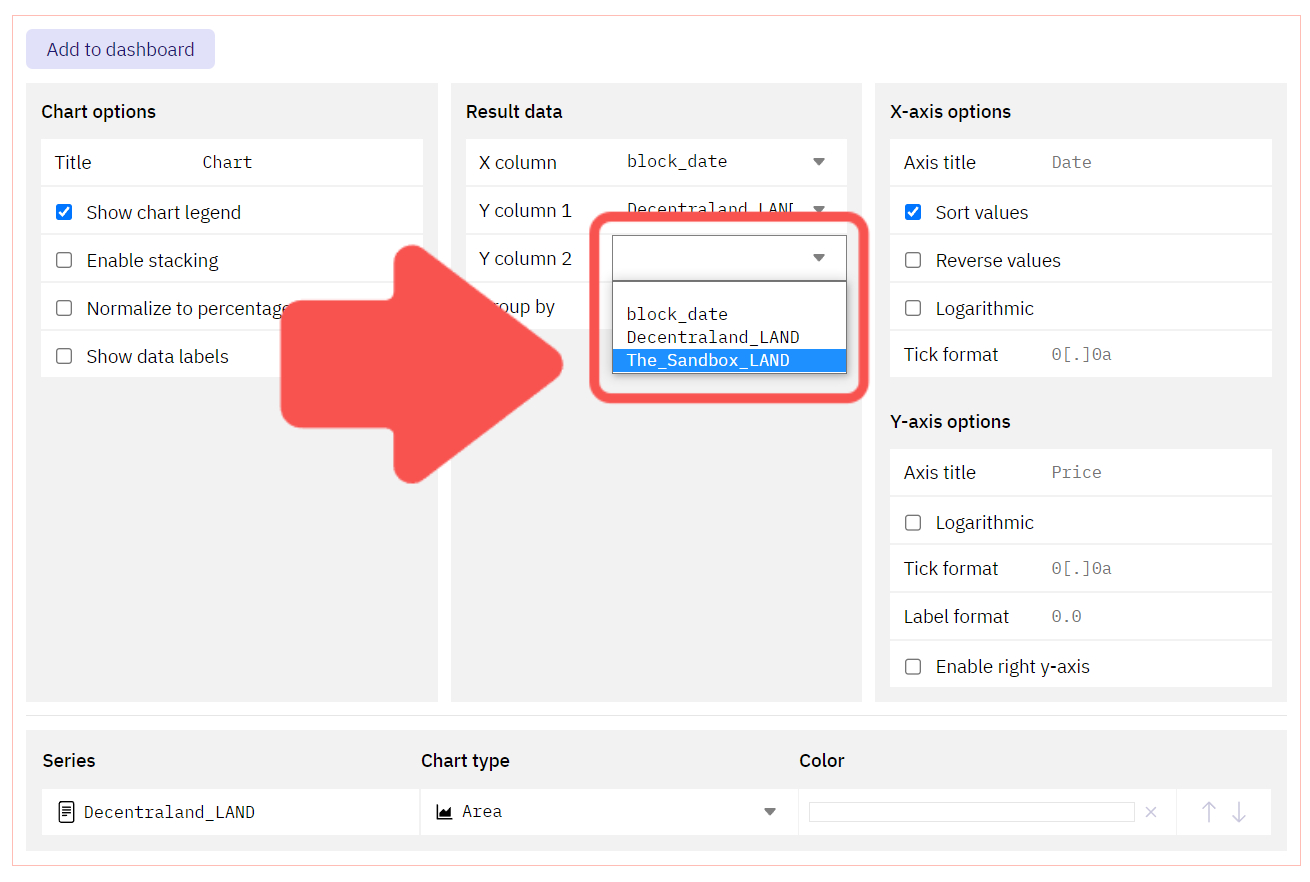This screenshot has height=882, width=1310.
Task: Enable right y-axis checkbox
Action: tap(913, 666)
